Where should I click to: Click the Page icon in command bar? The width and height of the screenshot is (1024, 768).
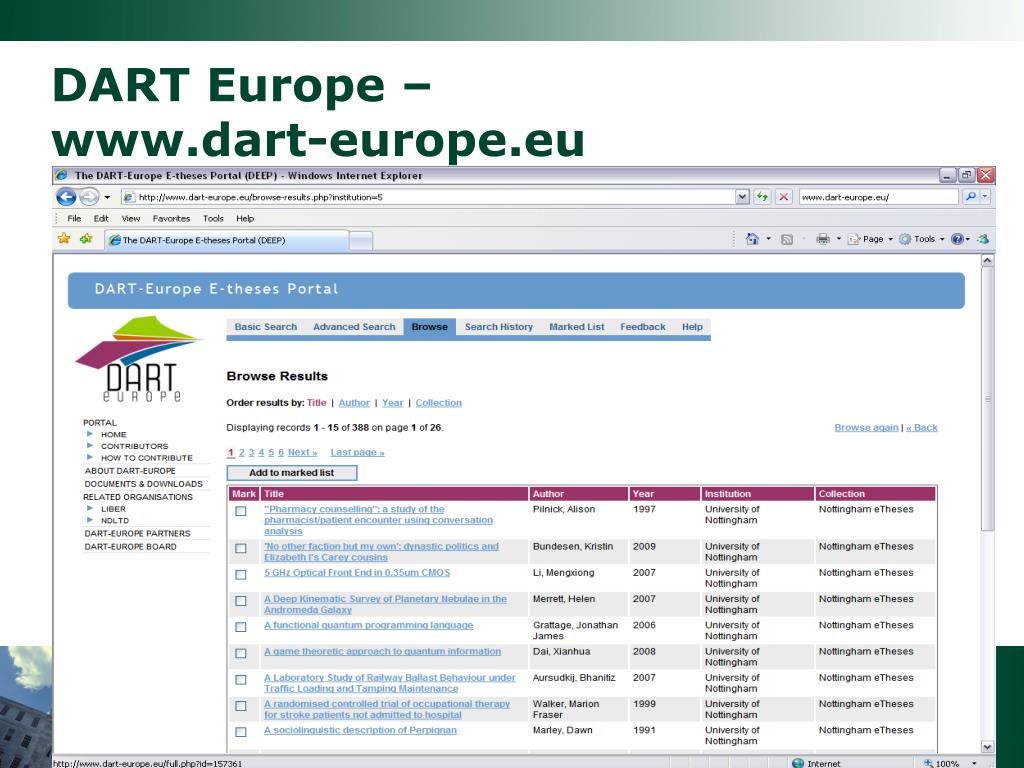click(854, 239)
